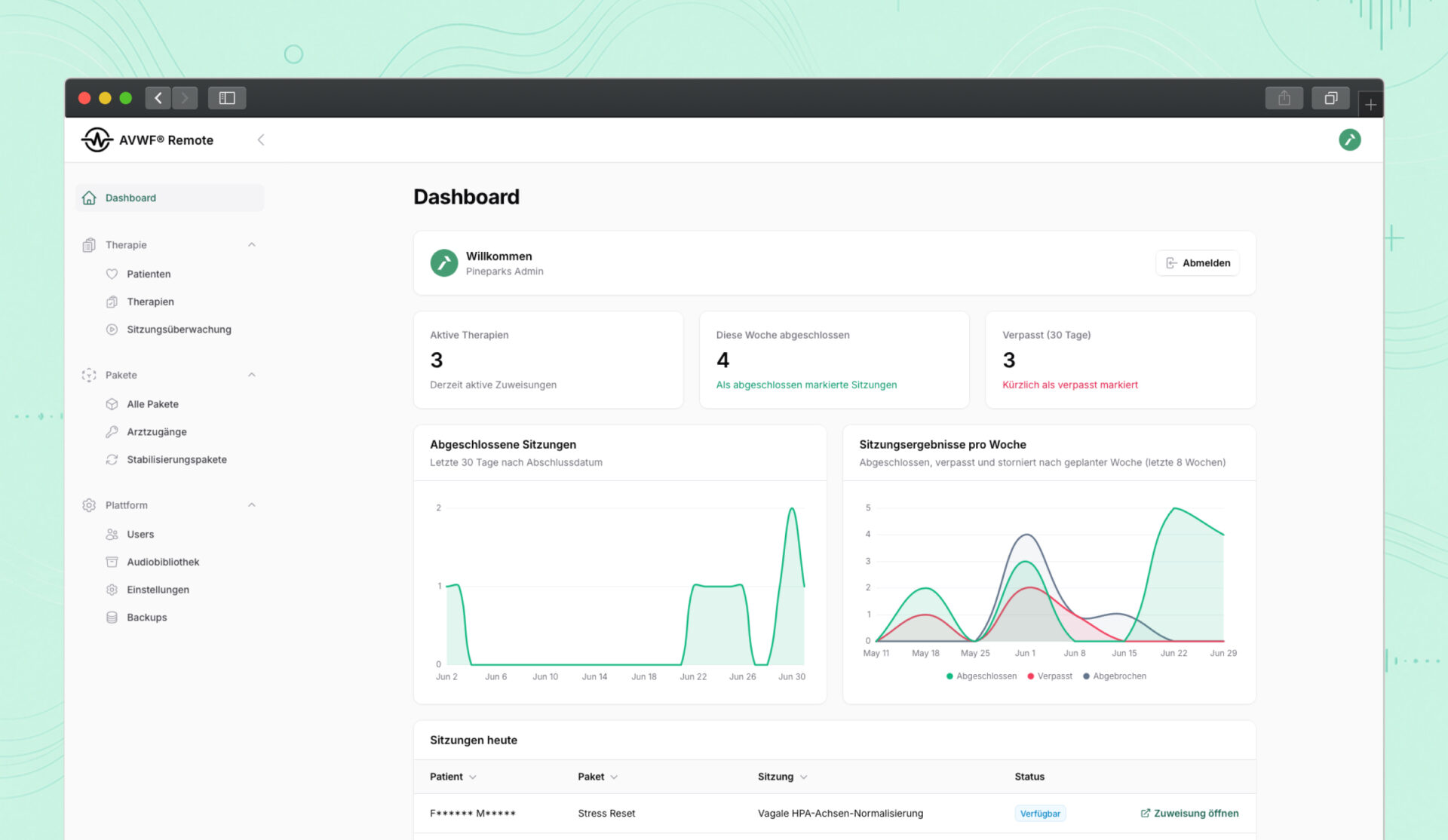Add a new browser tab
The width and height of the screenshot is (1448, 840).
[x=1370, y=105]
